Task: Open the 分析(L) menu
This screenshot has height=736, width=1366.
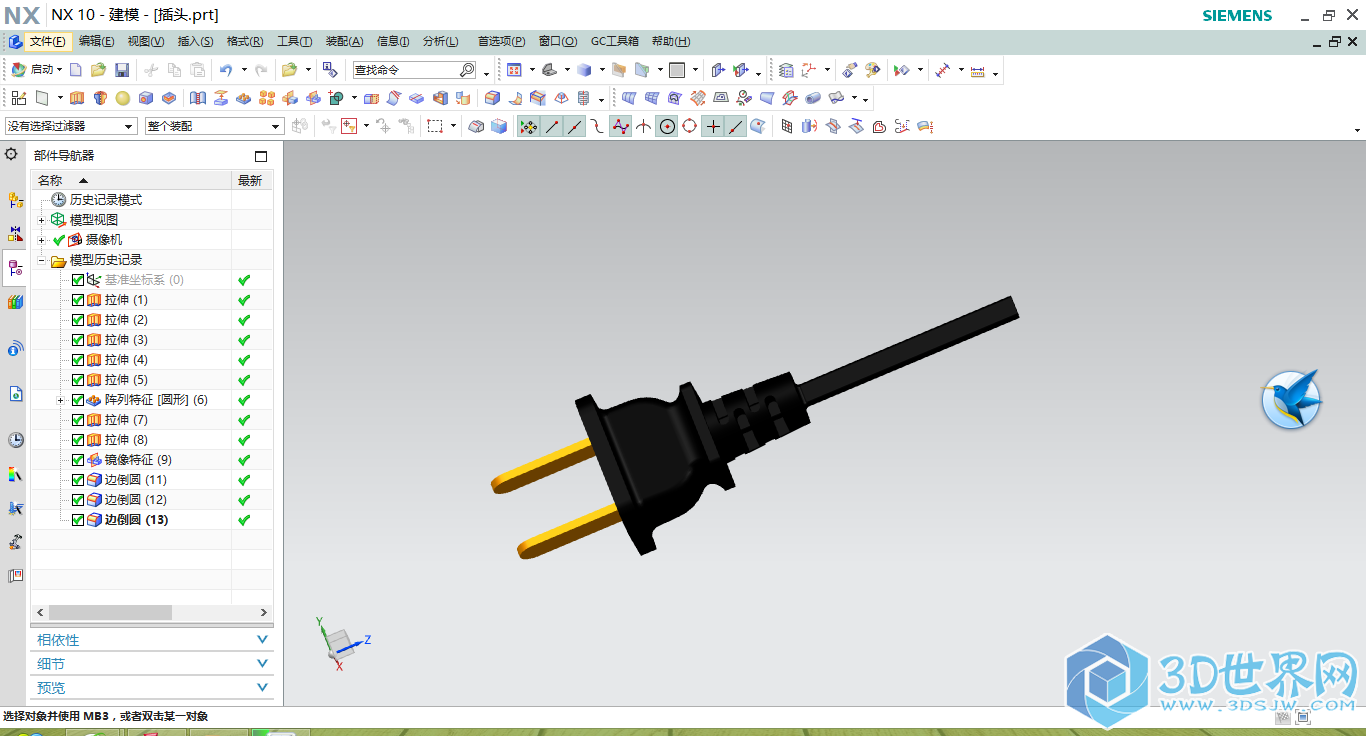Action: point(441,41)
